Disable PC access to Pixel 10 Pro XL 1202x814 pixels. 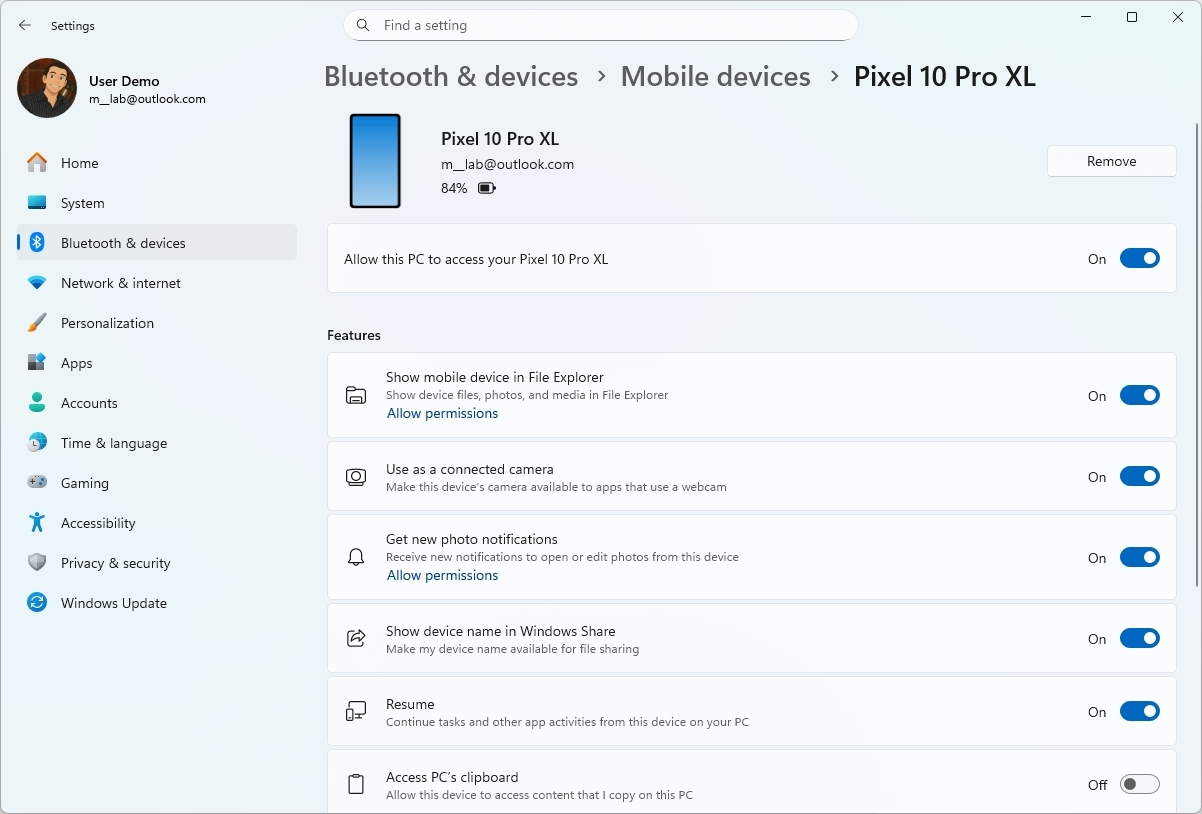click(x=1139, y=258)
